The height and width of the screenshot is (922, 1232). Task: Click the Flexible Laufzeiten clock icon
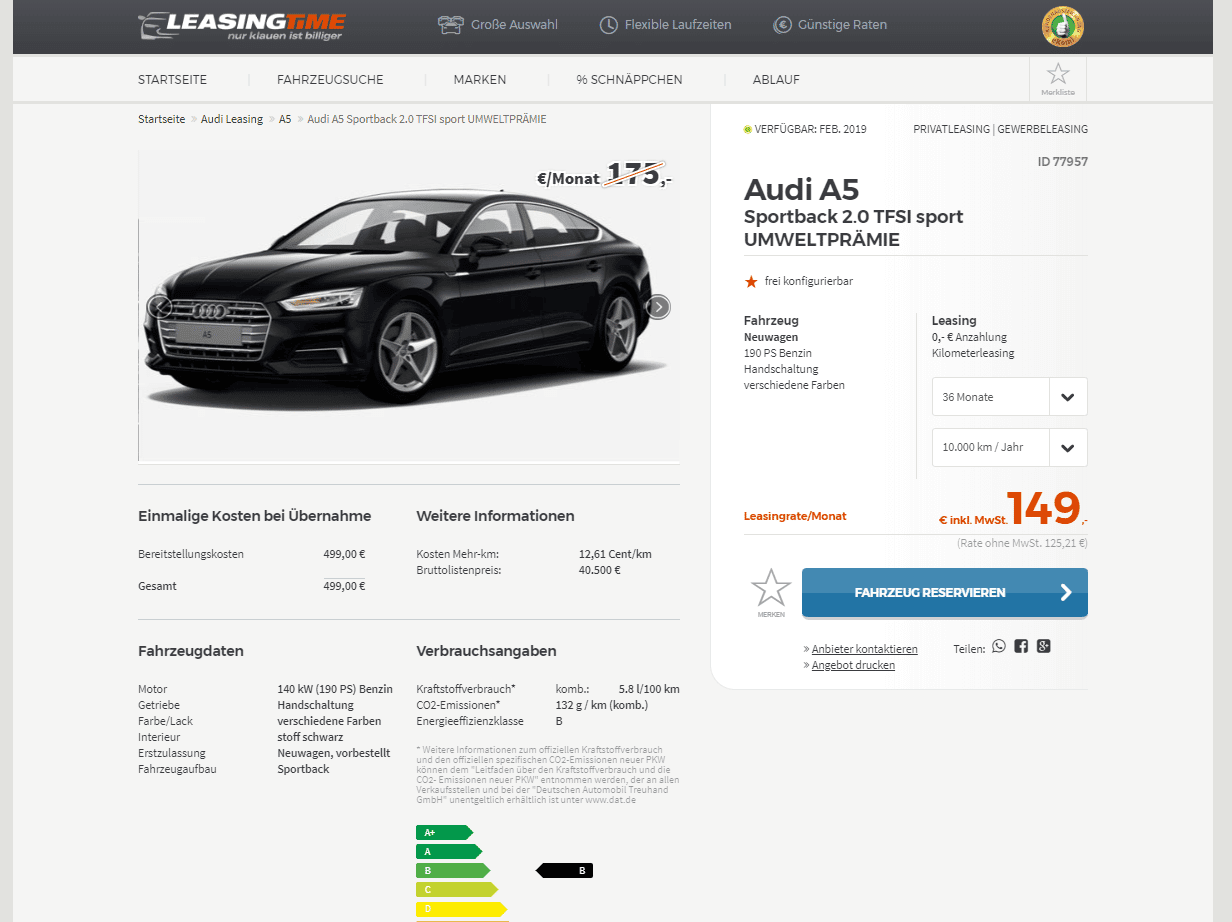[608, 25]
